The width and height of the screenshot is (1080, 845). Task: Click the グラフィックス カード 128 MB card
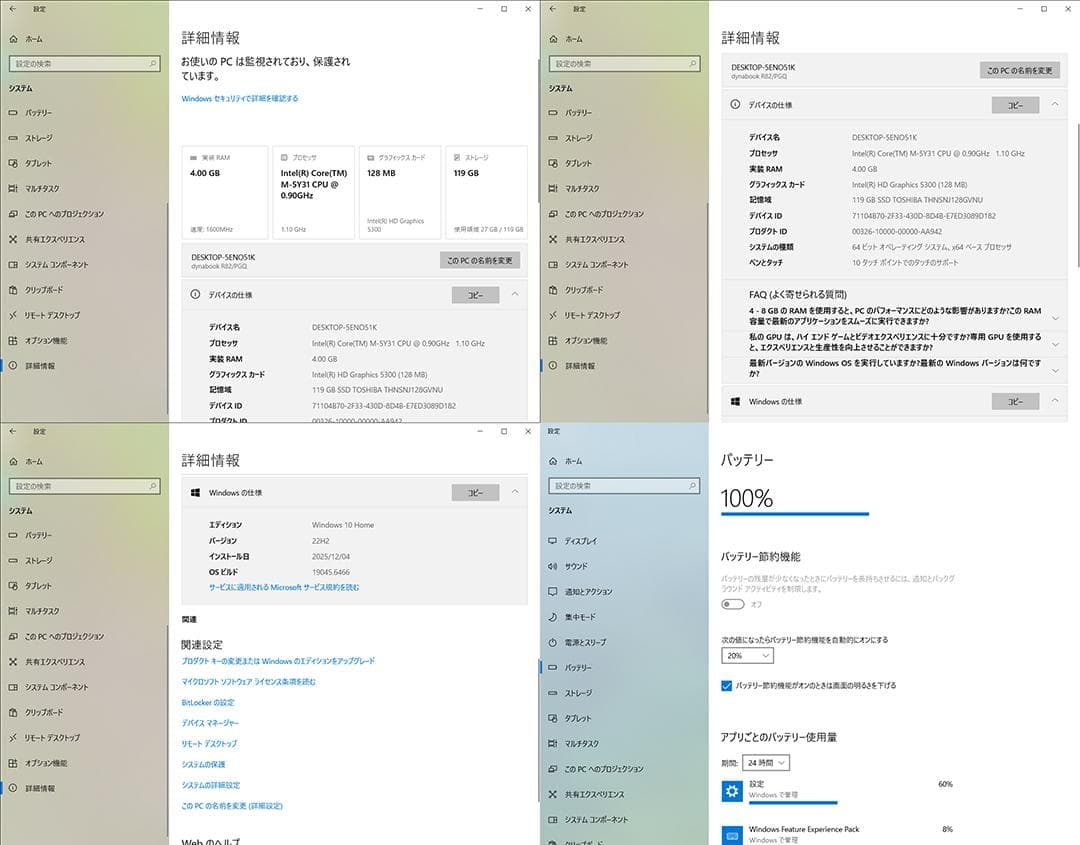click(399, 193)
